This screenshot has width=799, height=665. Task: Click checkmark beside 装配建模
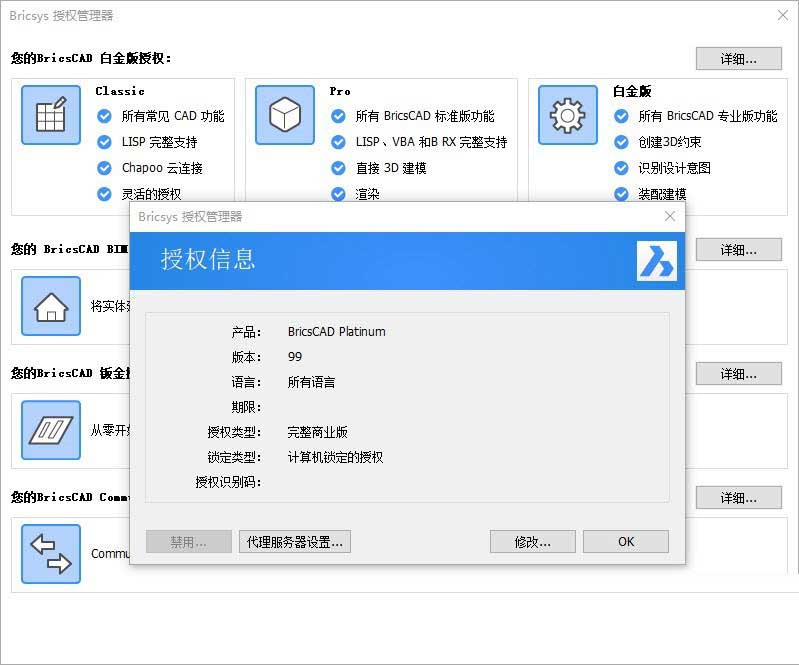(621, 194)
